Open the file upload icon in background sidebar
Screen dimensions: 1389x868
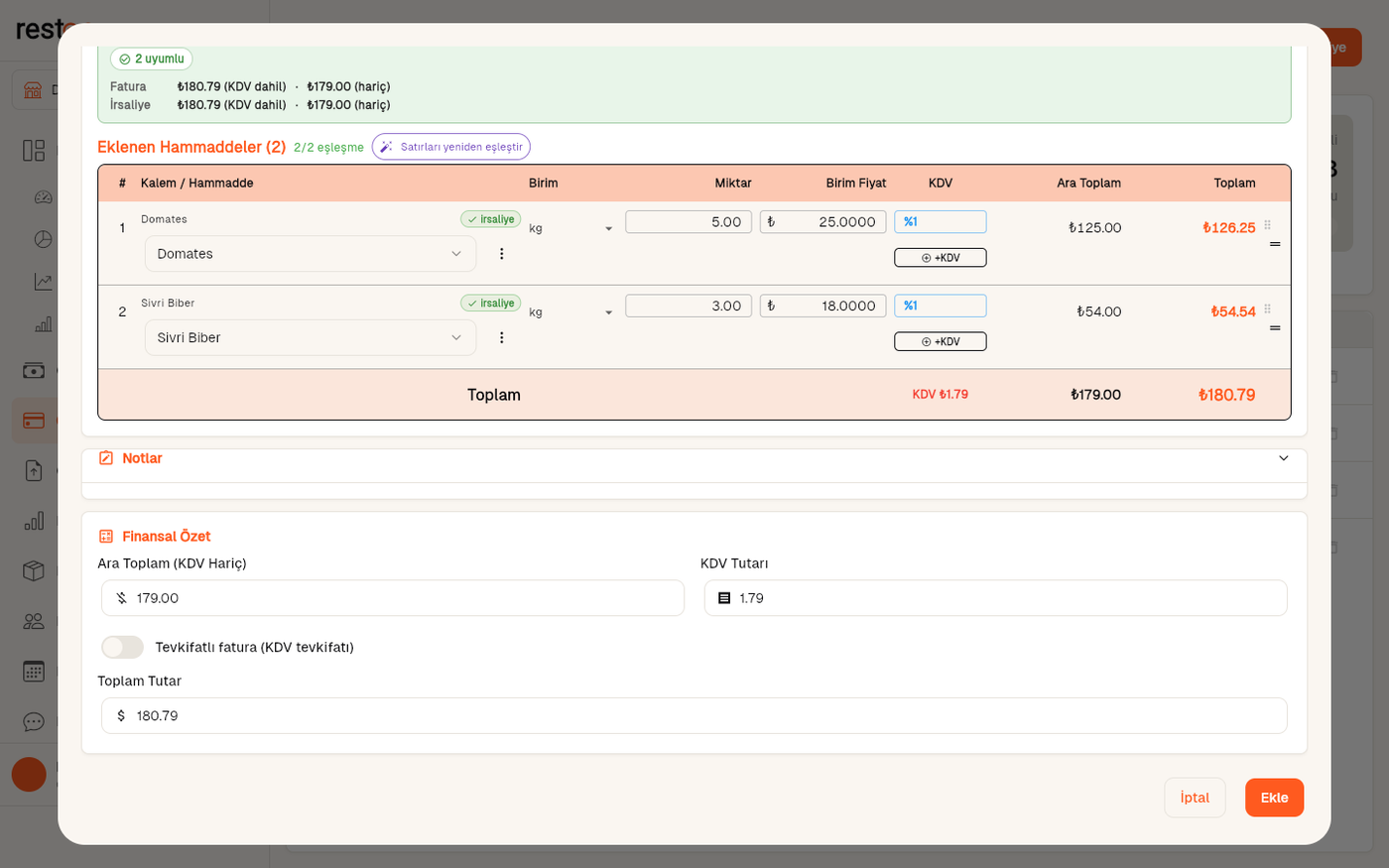point(34,470)
